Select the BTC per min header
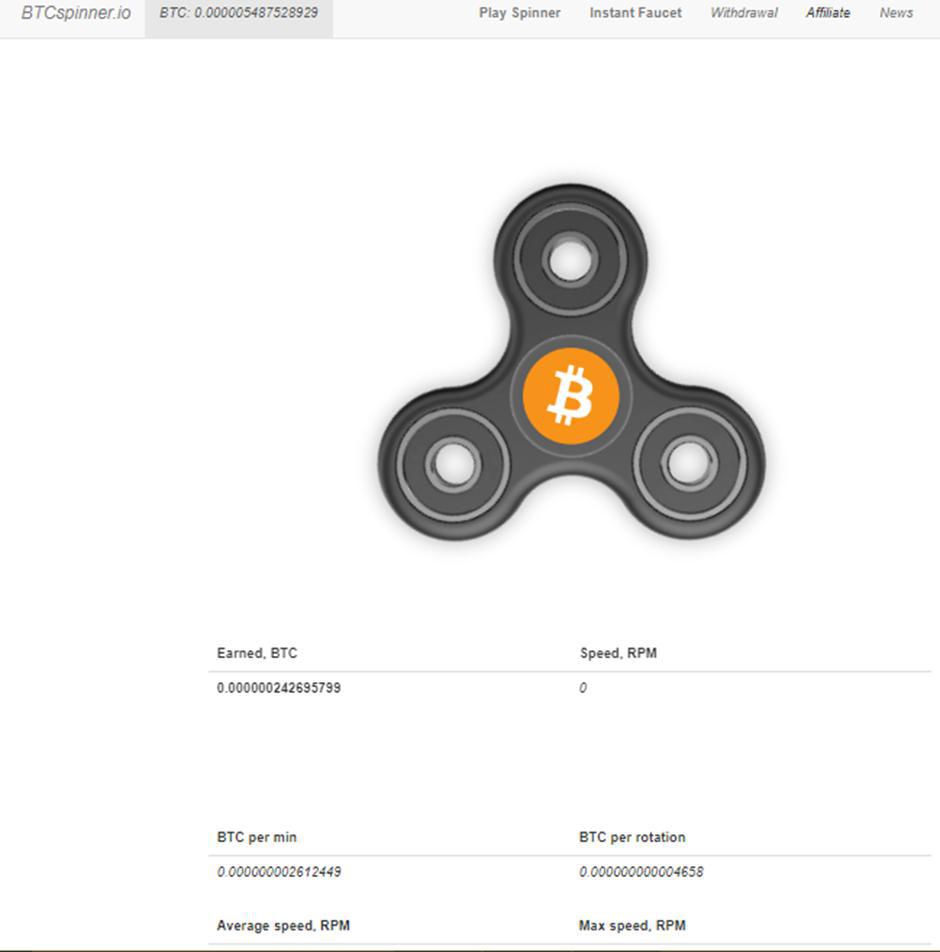940x952 pixels. tap(257, 837)
